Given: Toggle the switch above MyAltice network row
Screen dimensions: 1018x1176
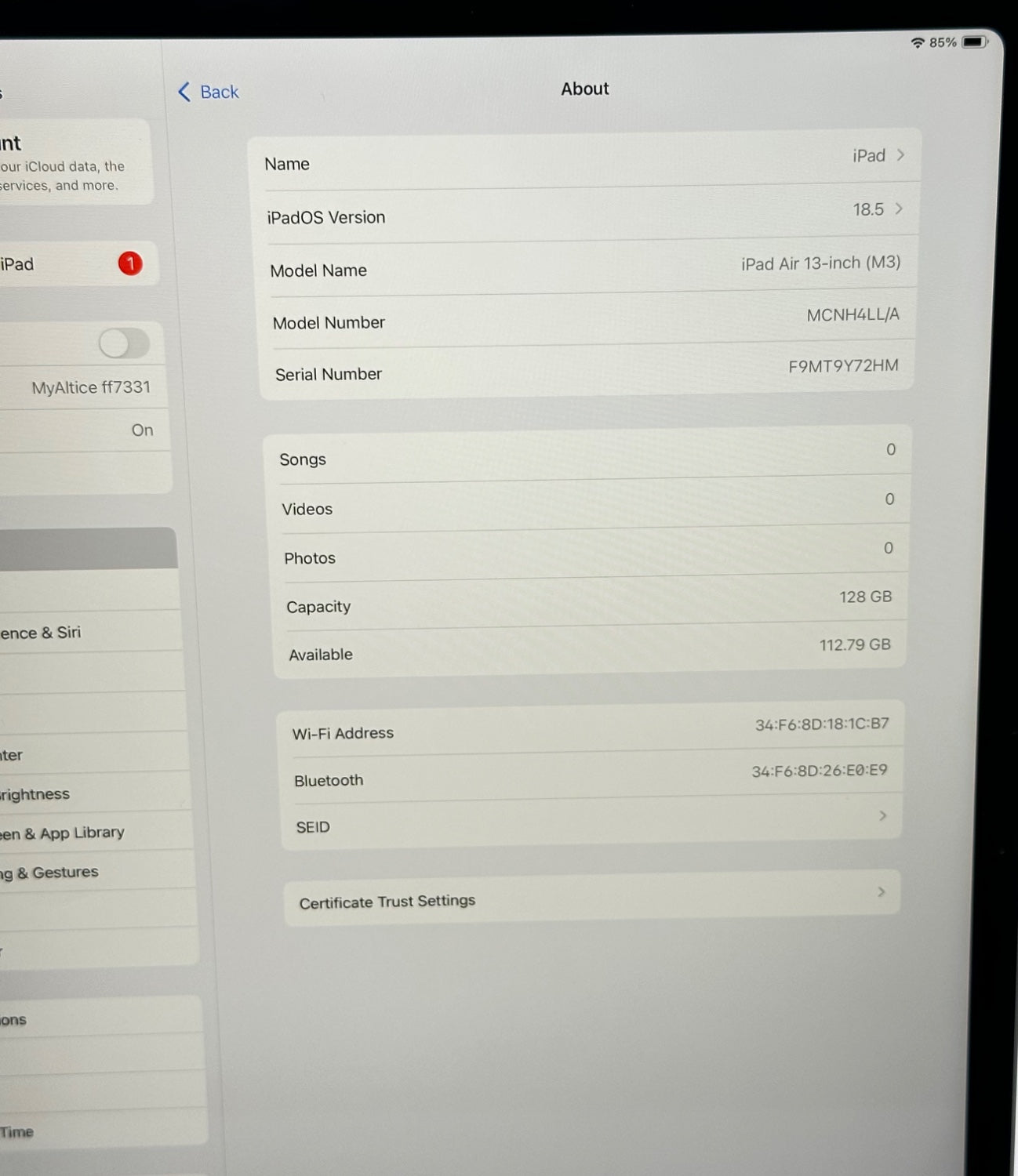Looking at the screenshot, I should tap(124, 343).
